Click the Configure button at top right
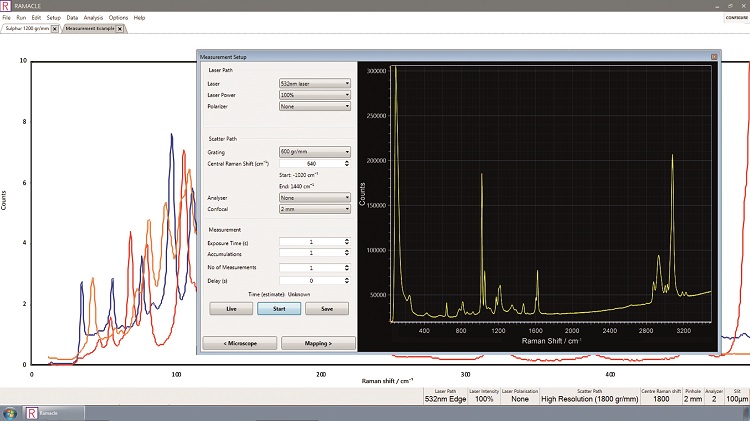 pos(737,18)
